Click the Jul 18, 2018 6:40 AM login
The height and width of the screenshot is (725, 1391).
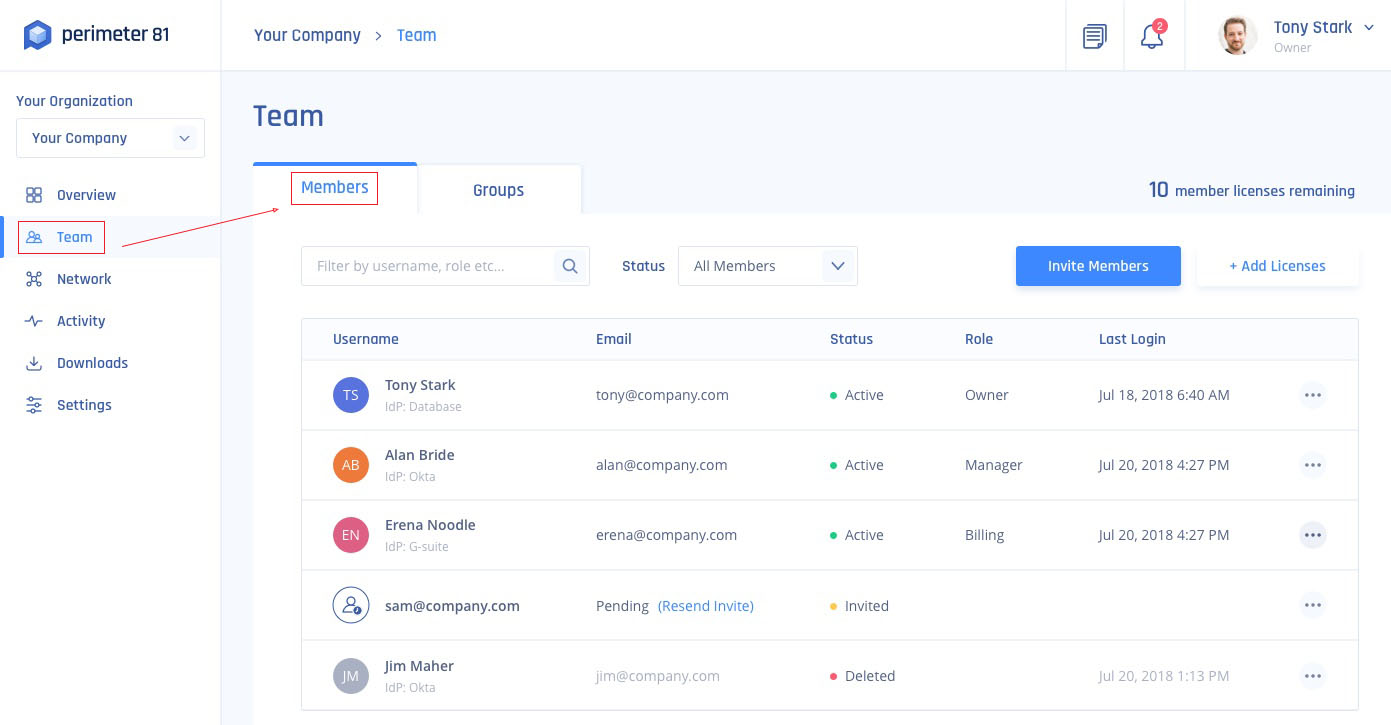(1164, 395)
